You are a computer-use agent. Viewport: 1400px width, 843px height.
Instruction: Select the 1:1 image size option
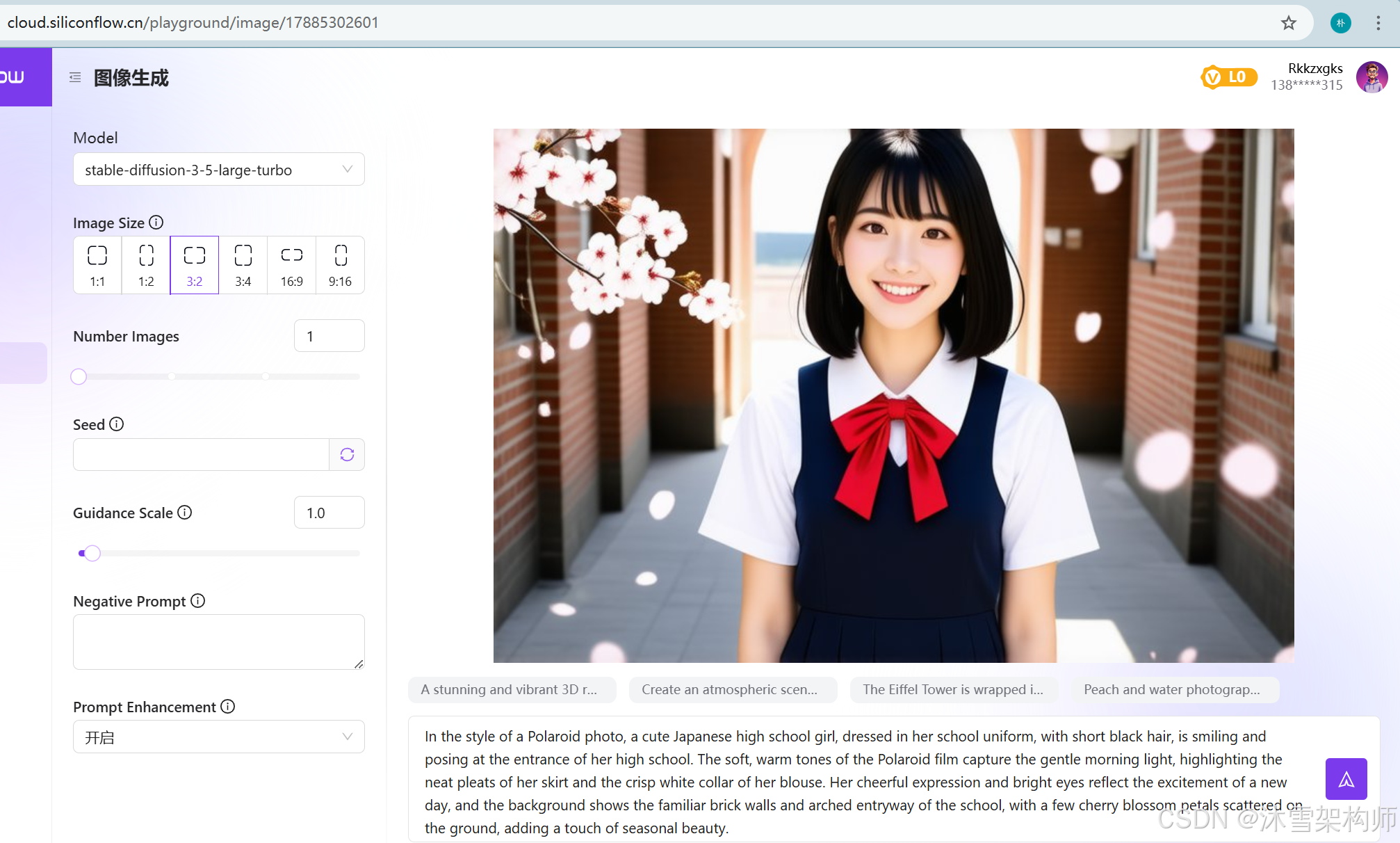tap(97, 265)
